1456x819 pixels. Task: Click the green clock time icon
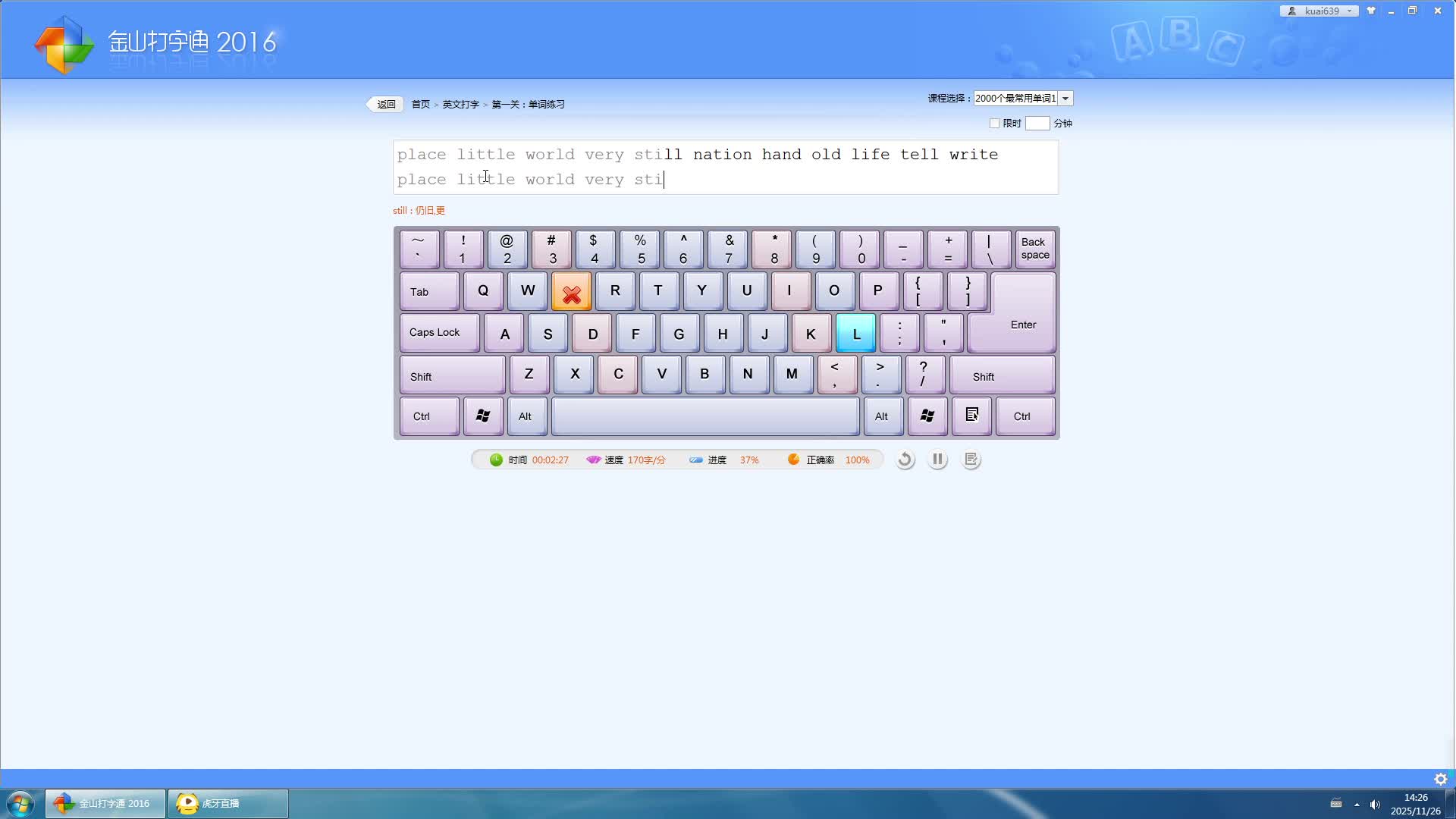pyautogui.click(x=496, y=460)
